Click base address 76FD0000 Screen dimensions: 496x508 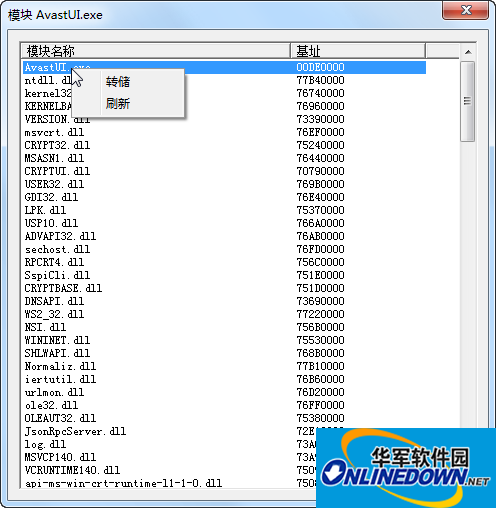320,249
